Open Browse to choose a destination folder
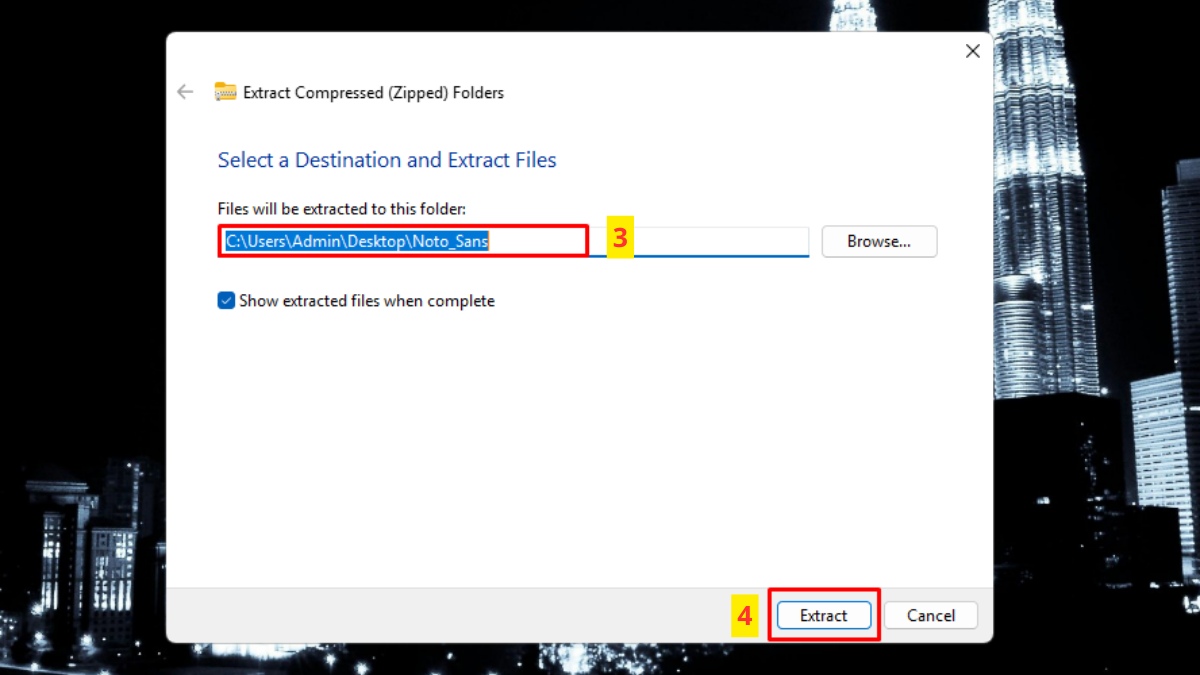This screenshot has height=675, width=1200. click(x=878, y=241)
